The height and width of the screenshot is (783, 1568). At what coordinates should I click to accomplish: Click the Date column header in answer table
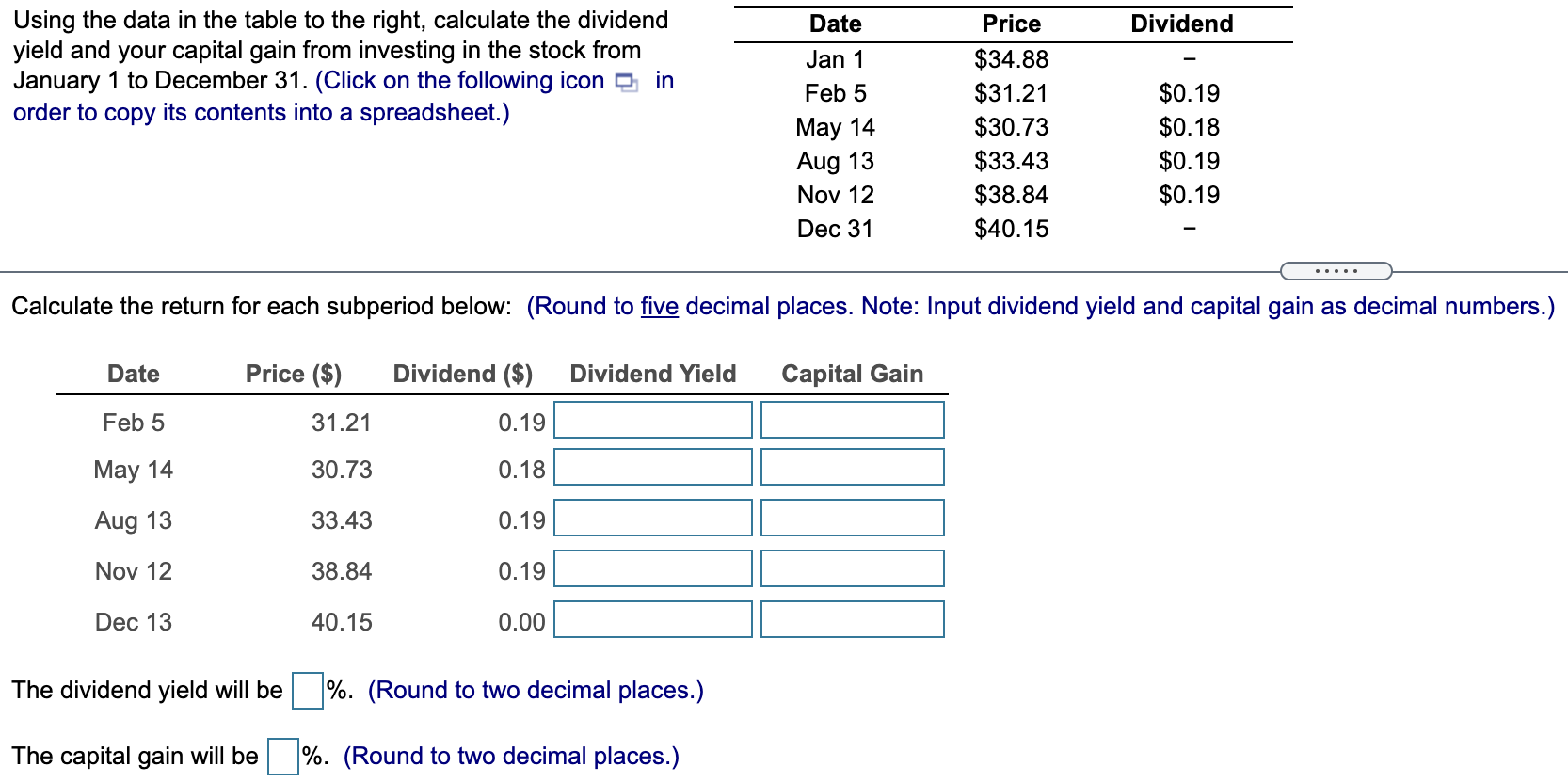(x=132, y=374)
